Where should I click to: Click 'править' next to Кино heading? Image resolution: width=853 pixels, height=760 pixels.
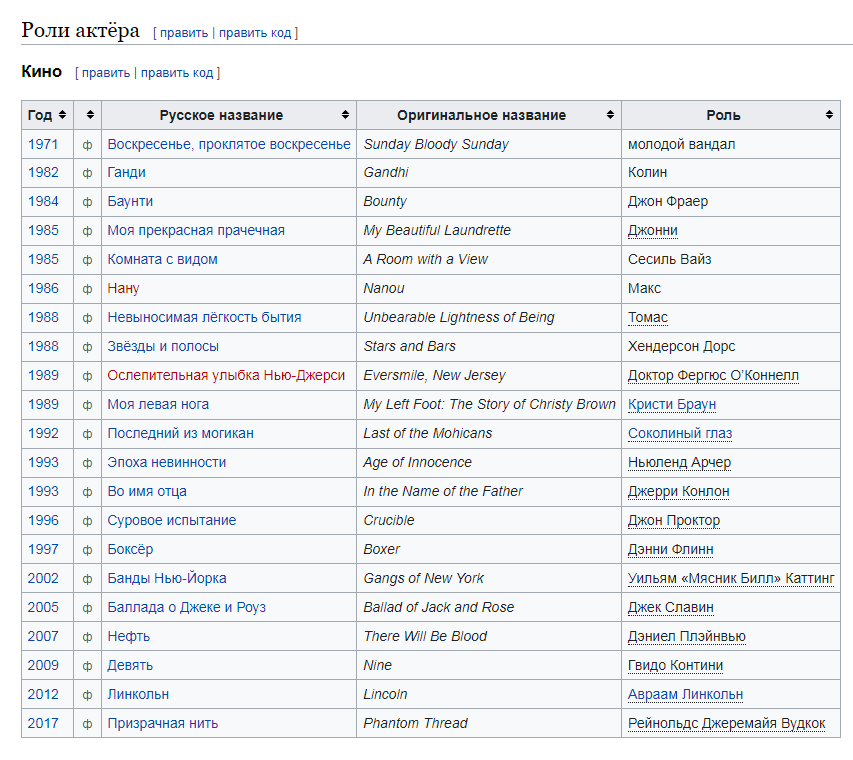click(x=106, y=73)
